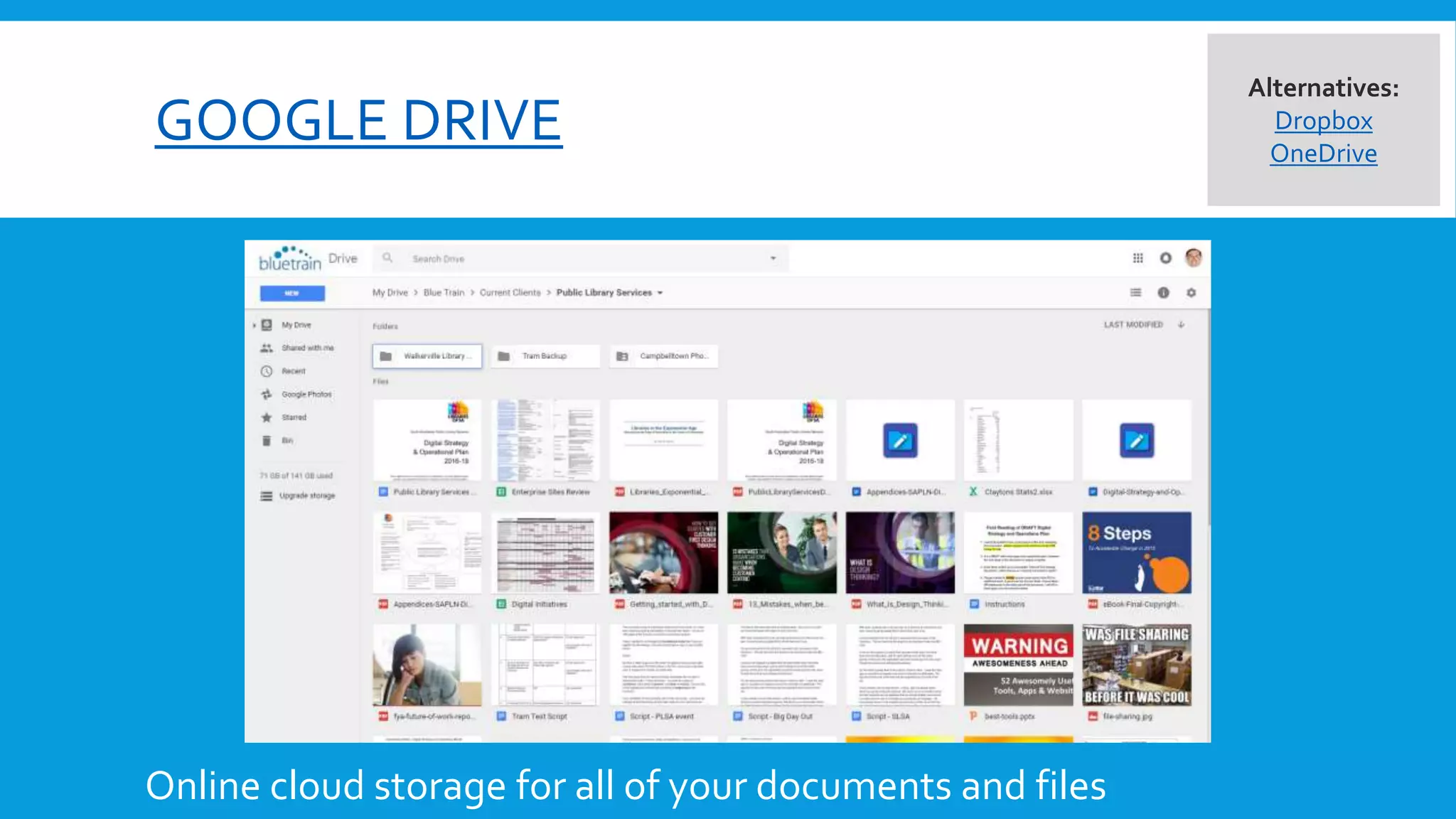Click the Shared with me people icon
Screen dimensions: 1456x819
[x=267, y=348]
